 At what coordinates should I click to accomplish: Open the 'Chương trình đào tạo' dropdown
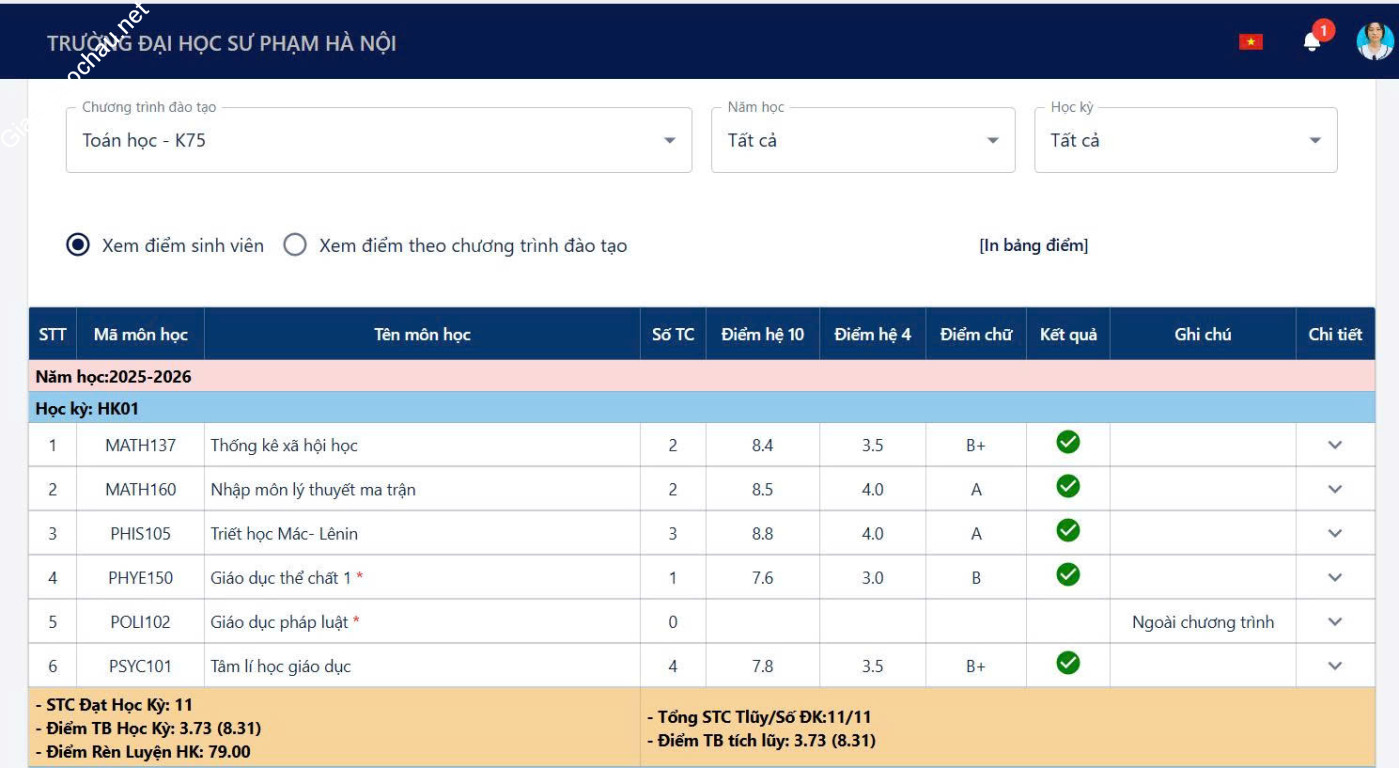pos(378,141)
